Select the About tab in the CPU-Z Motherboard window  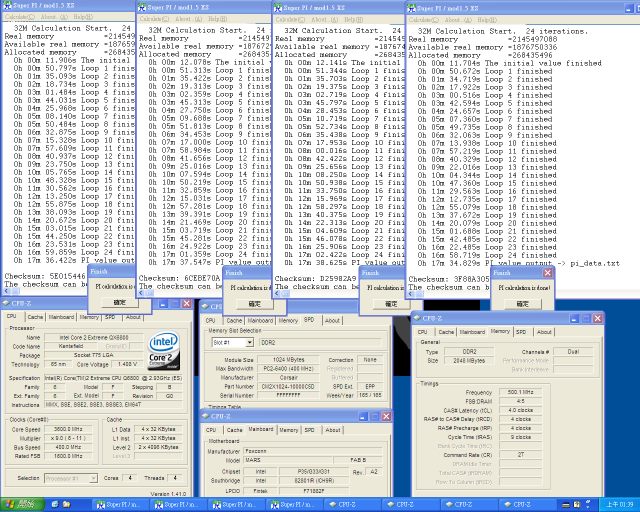point(333,430)
